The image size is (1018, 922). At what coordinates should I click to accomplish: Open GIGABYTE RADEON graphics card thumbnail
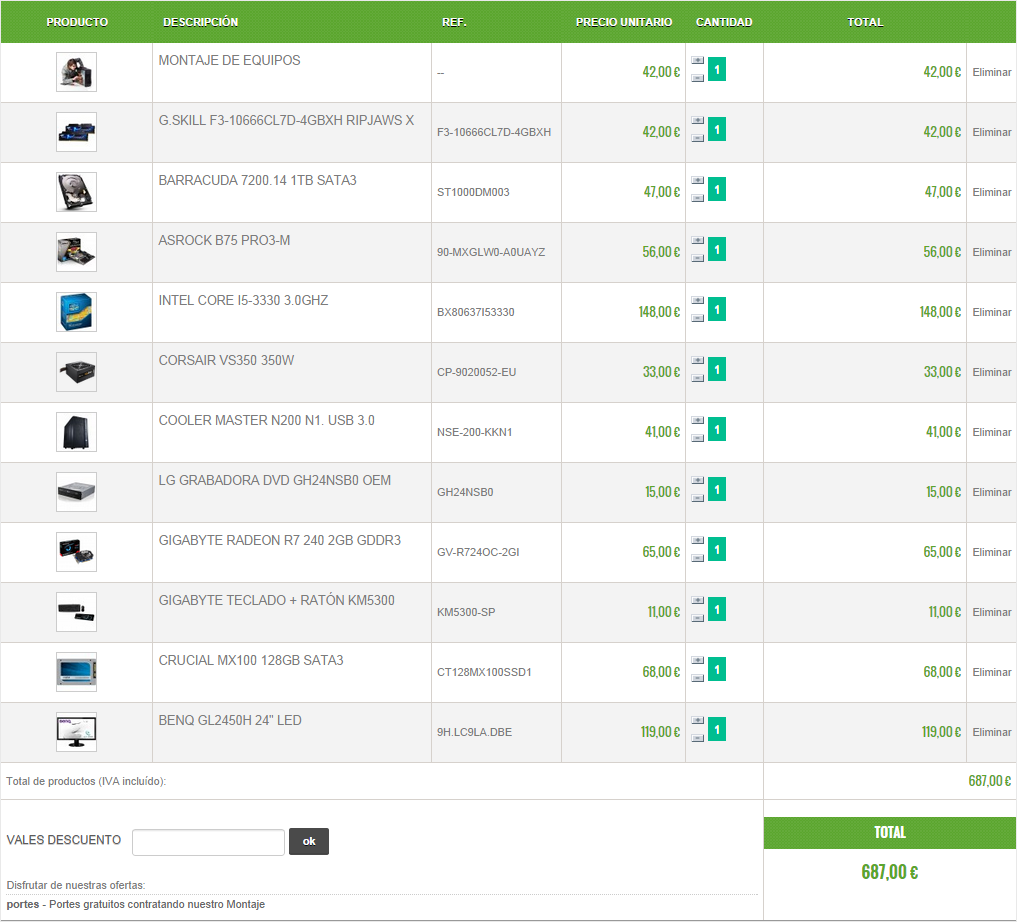coord(77,553)
